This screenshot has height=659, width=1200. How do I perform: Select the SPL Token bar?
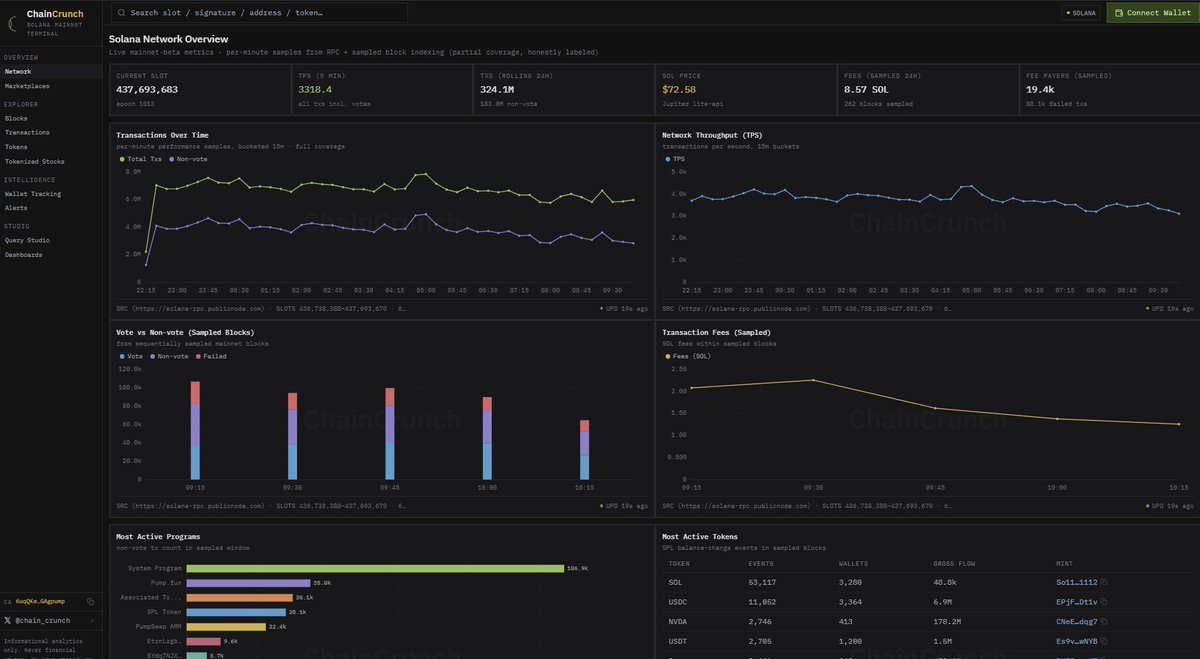pos(236,612)
